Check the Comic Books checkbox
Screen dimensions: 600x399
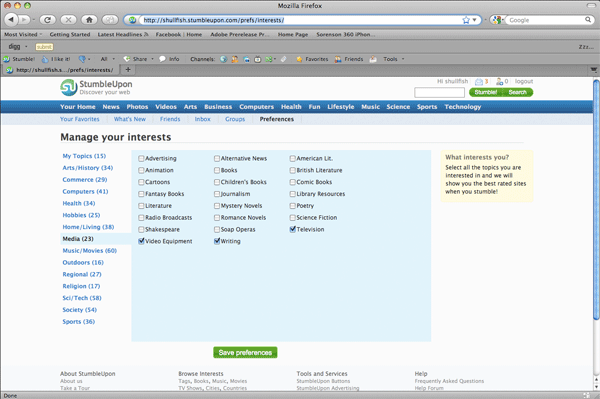[x=293, y=182]
